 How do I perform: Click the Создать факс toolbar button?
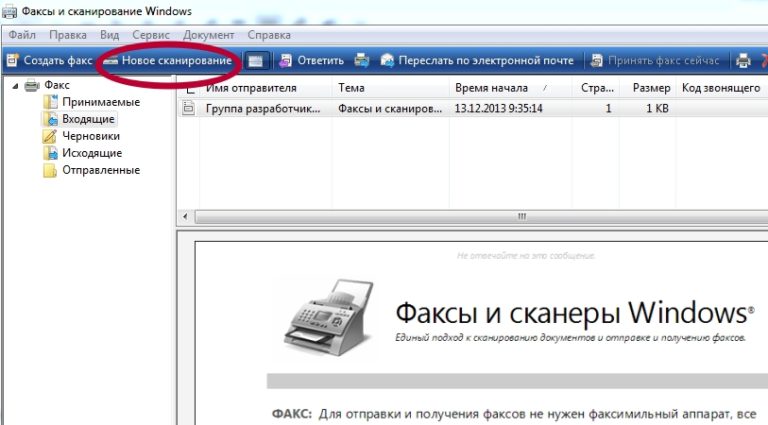(49, 61)
